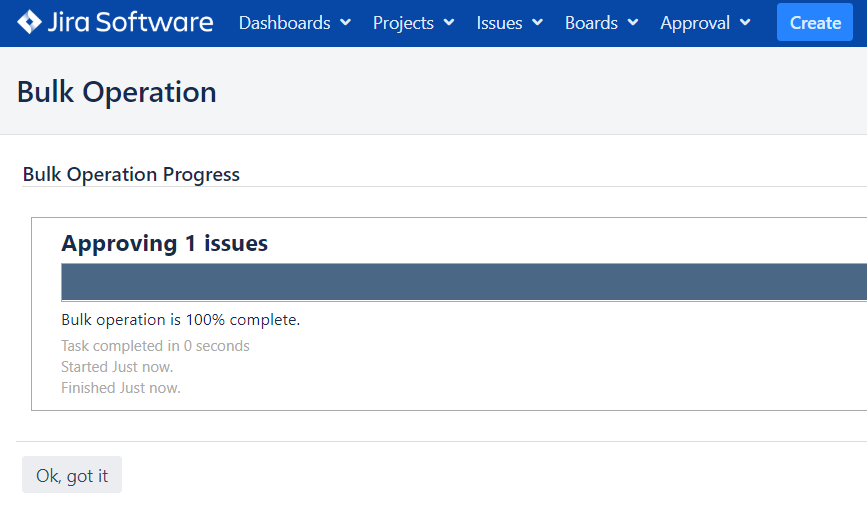Click the dropdown arrow next to Boards
867x514 pixels.
point(633,22)
